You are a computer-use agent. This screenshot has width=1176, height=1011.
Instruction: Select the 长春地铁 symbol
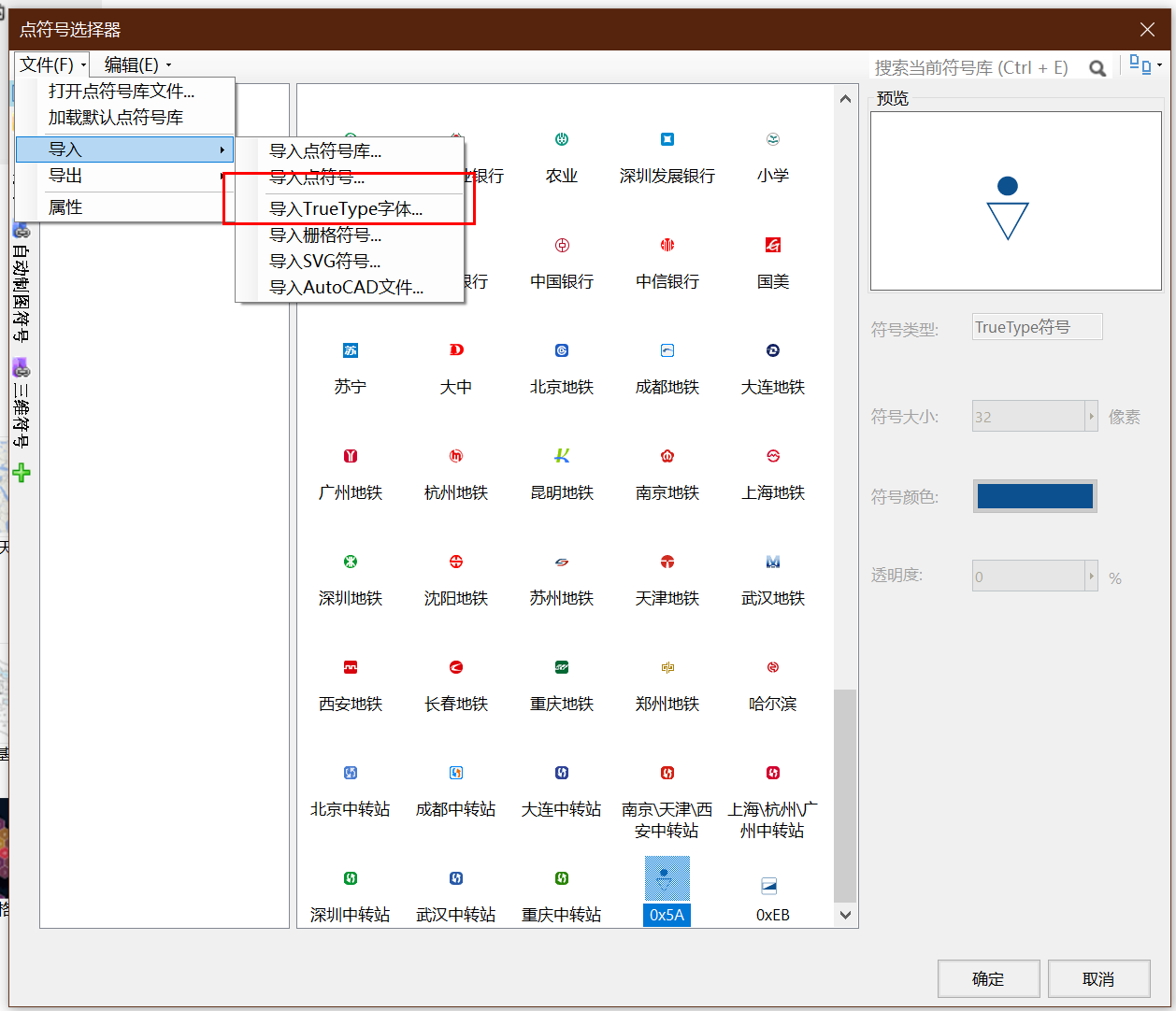point(456,667)
